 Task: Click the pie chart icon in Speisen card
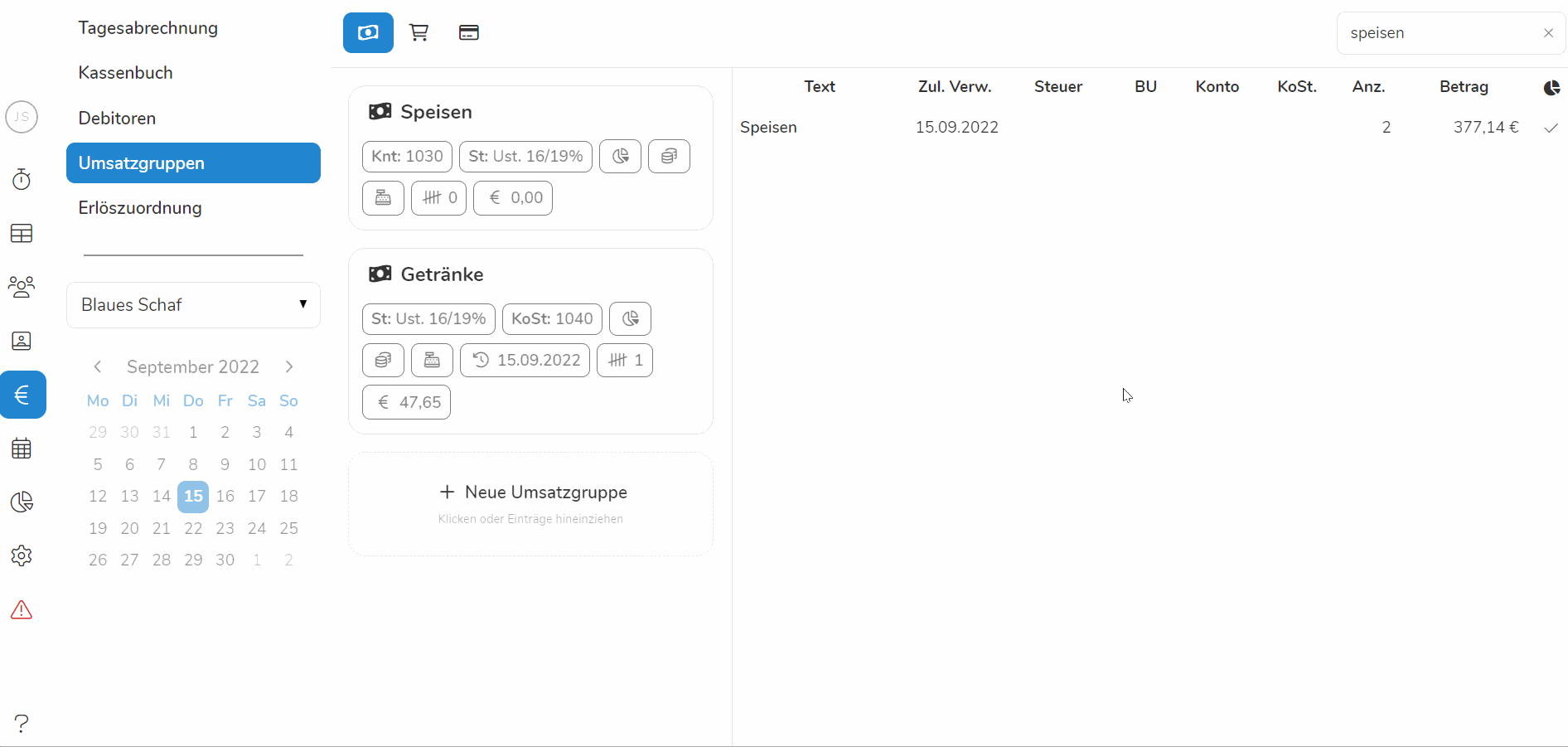(620, 156)
